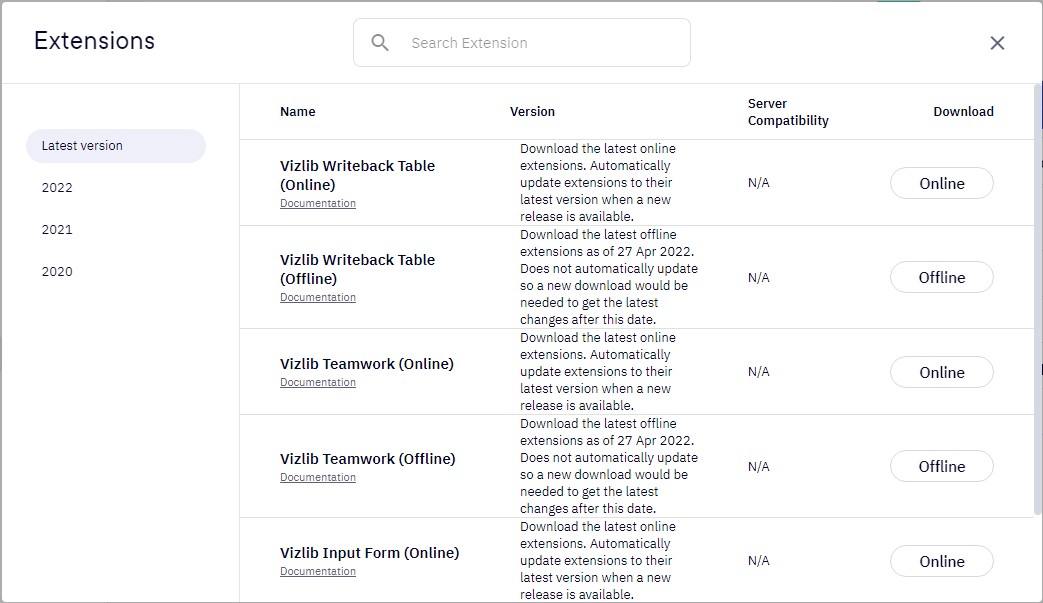The width and height of the screenshot is (1043, 603).
Task: Select the Latest version tab
Action: tap(116, 146)
